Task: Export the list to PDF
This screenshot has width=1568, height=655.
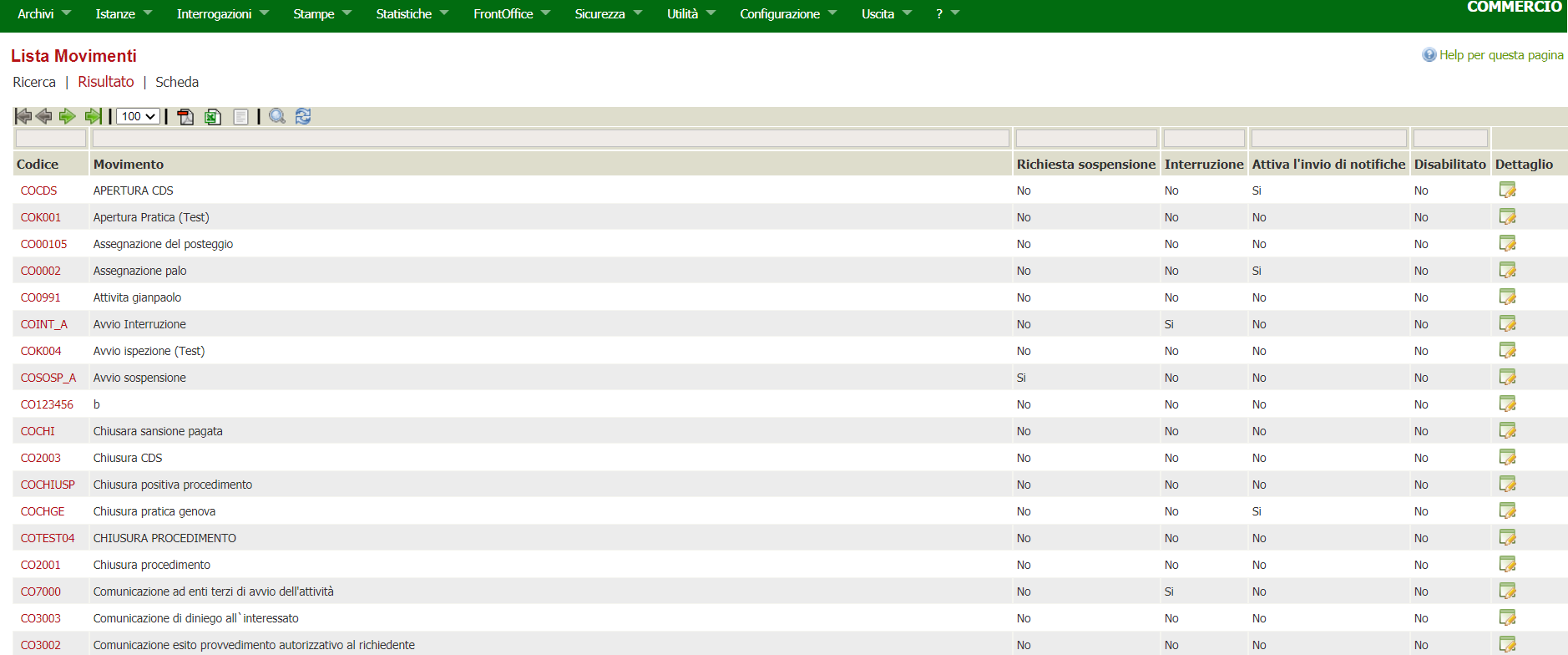Action: click(x=185, y=117)
